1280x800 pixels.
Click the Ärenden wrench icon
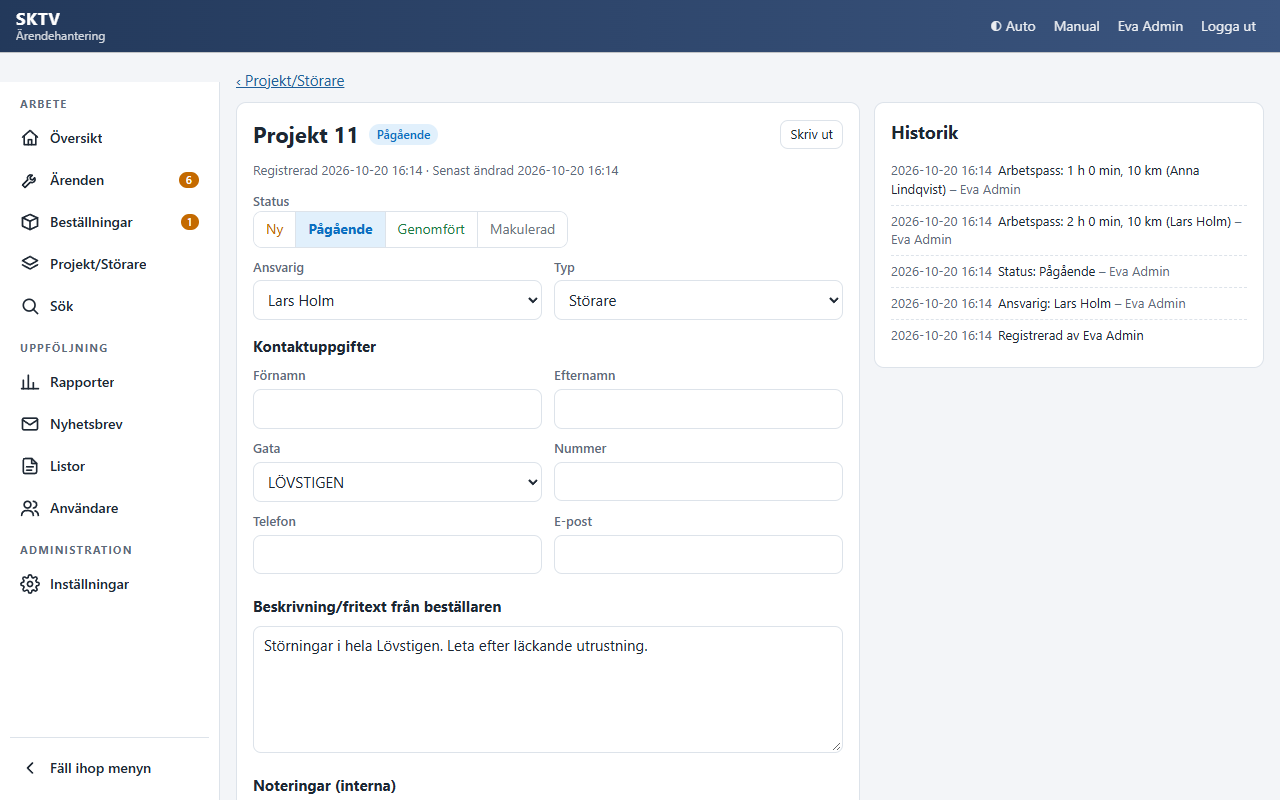30,180
